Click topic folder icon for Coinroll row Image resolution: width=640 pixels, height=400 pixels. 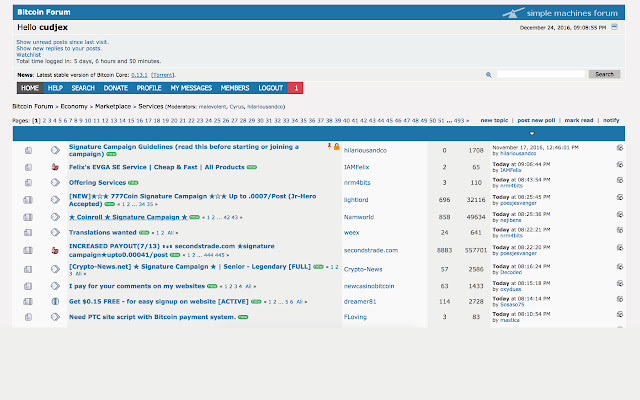[28, 217]
